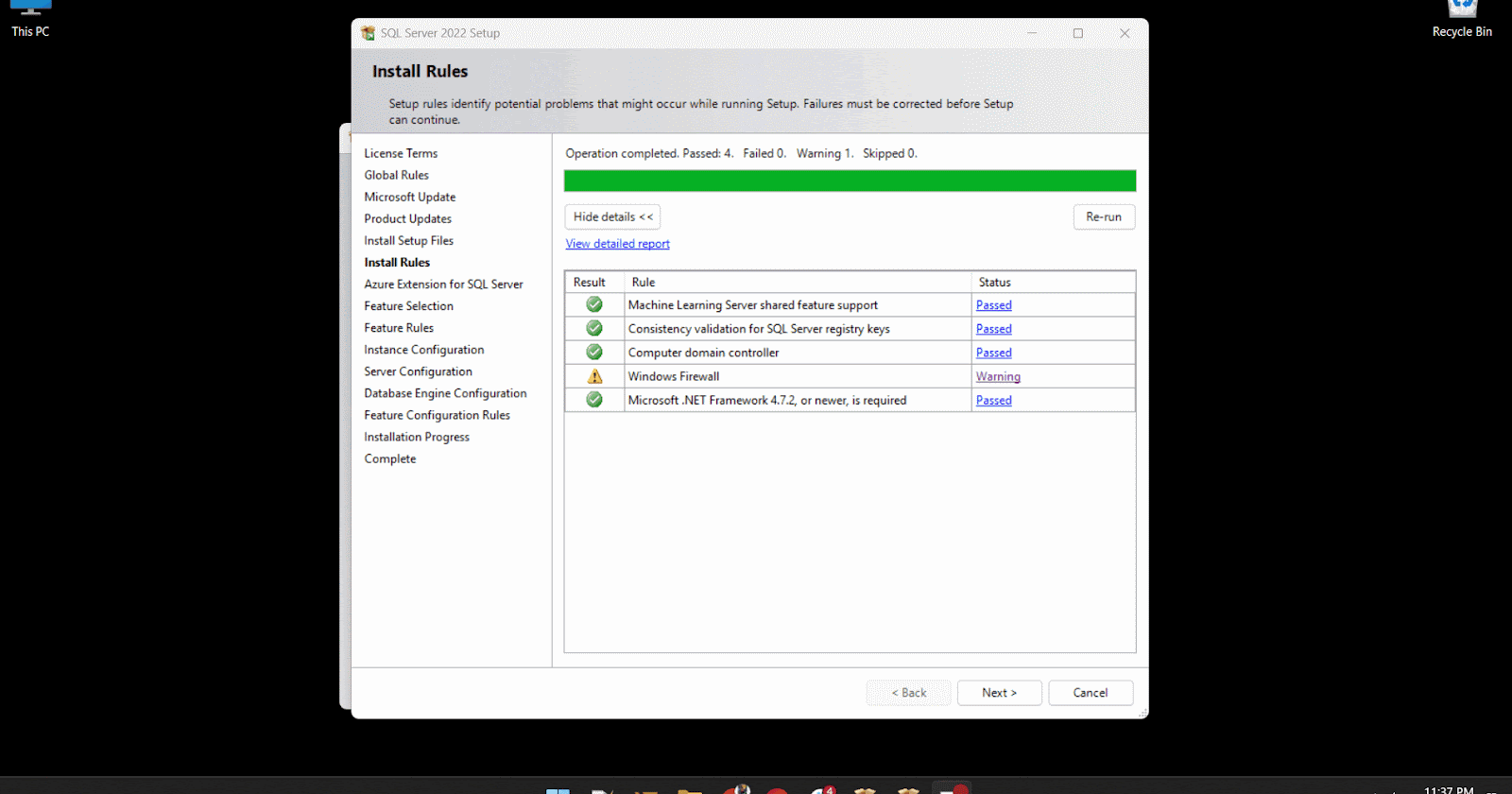The image size is (1512, 794).
Task: Click the yellow warning icon for Windows Firewall
Action: click(x=594, y=376)
